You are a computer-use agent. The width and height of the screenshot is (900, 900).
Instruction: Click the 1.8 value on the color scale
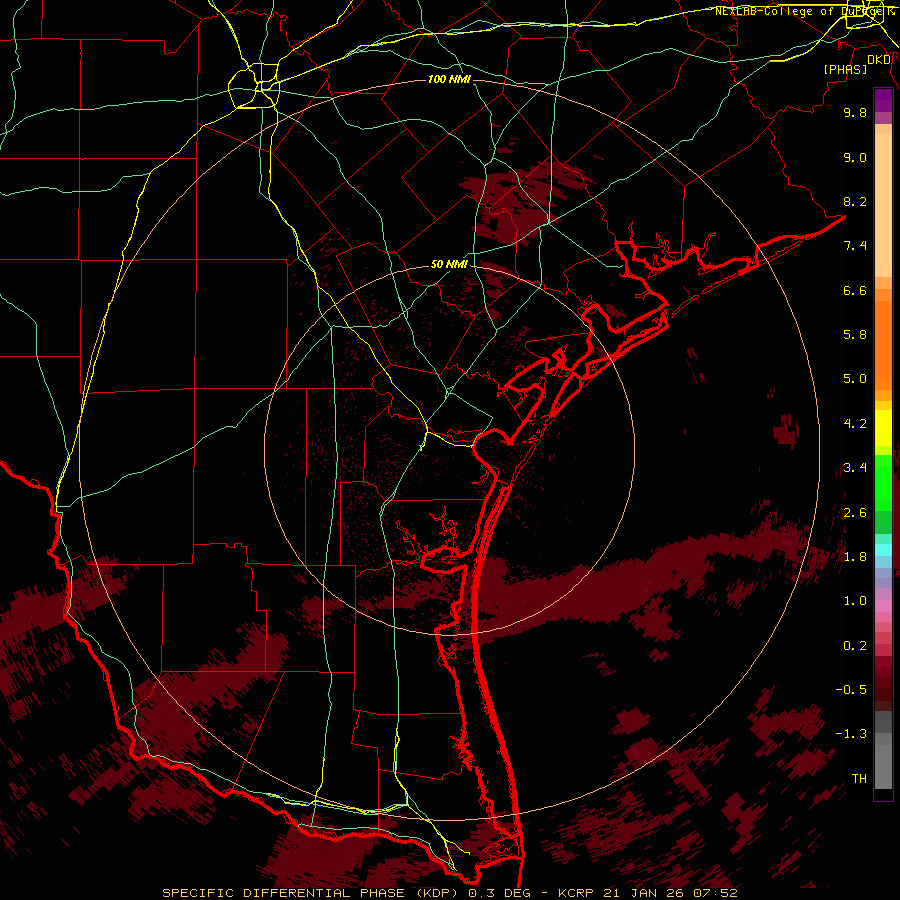(855, 557)
